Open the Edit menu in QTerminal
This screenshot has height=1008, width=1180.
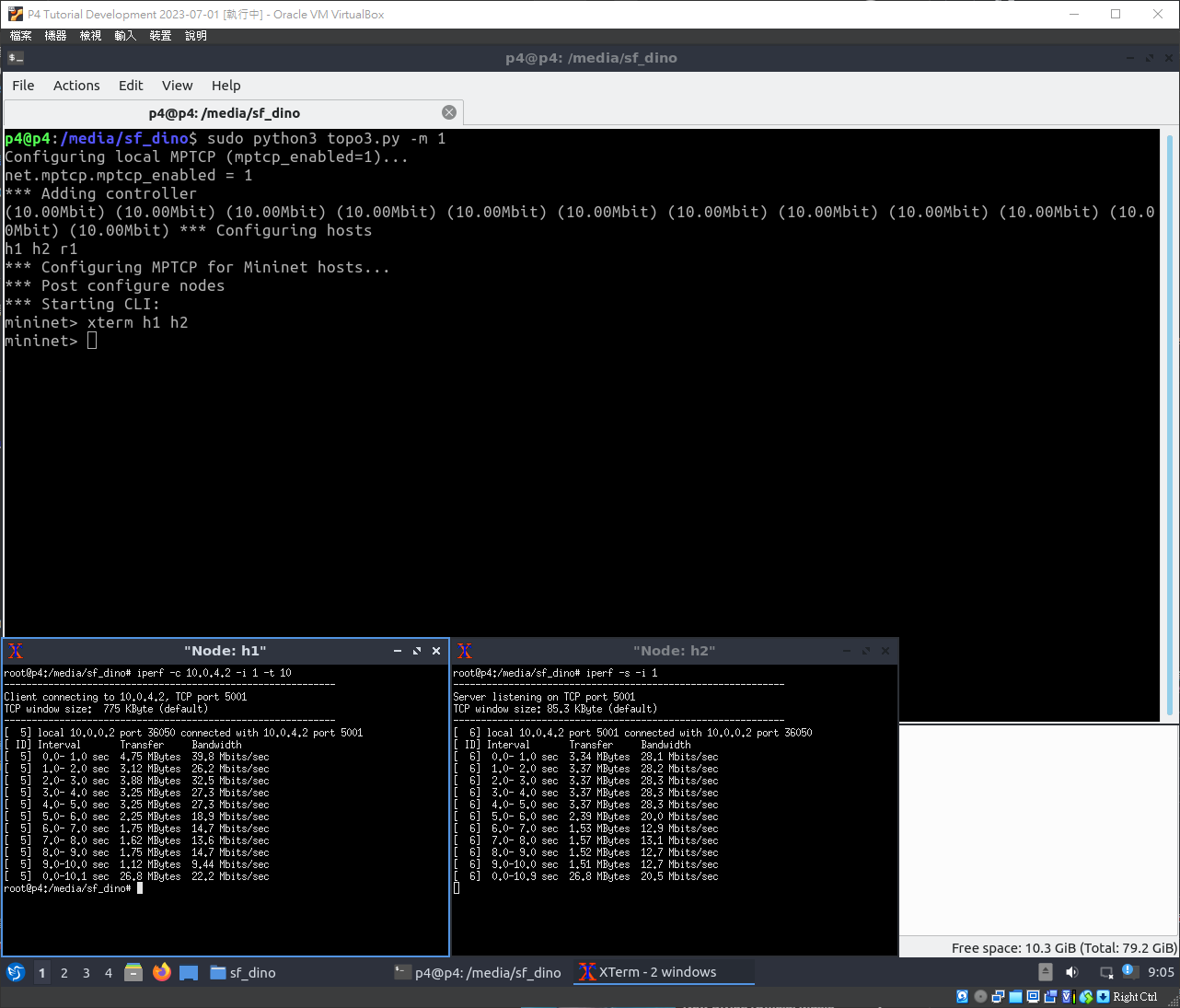pos(131,86)
